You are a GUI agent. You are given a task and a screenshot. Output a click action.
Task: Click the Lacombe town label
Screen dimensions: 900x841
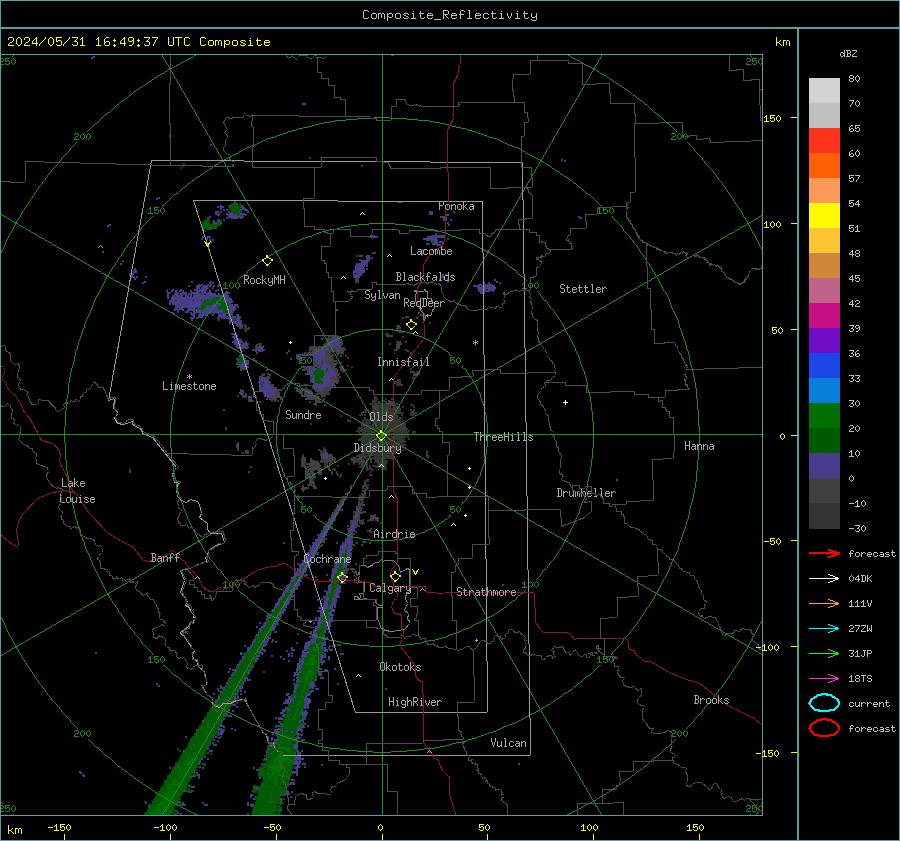431,251
